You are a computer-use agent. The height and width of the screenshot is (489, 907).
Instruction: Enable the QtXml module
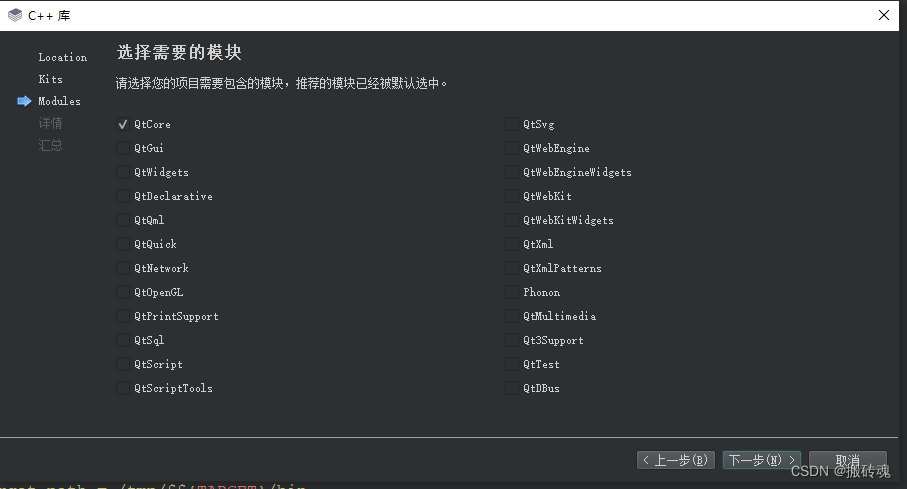click(x=512, y=244)
